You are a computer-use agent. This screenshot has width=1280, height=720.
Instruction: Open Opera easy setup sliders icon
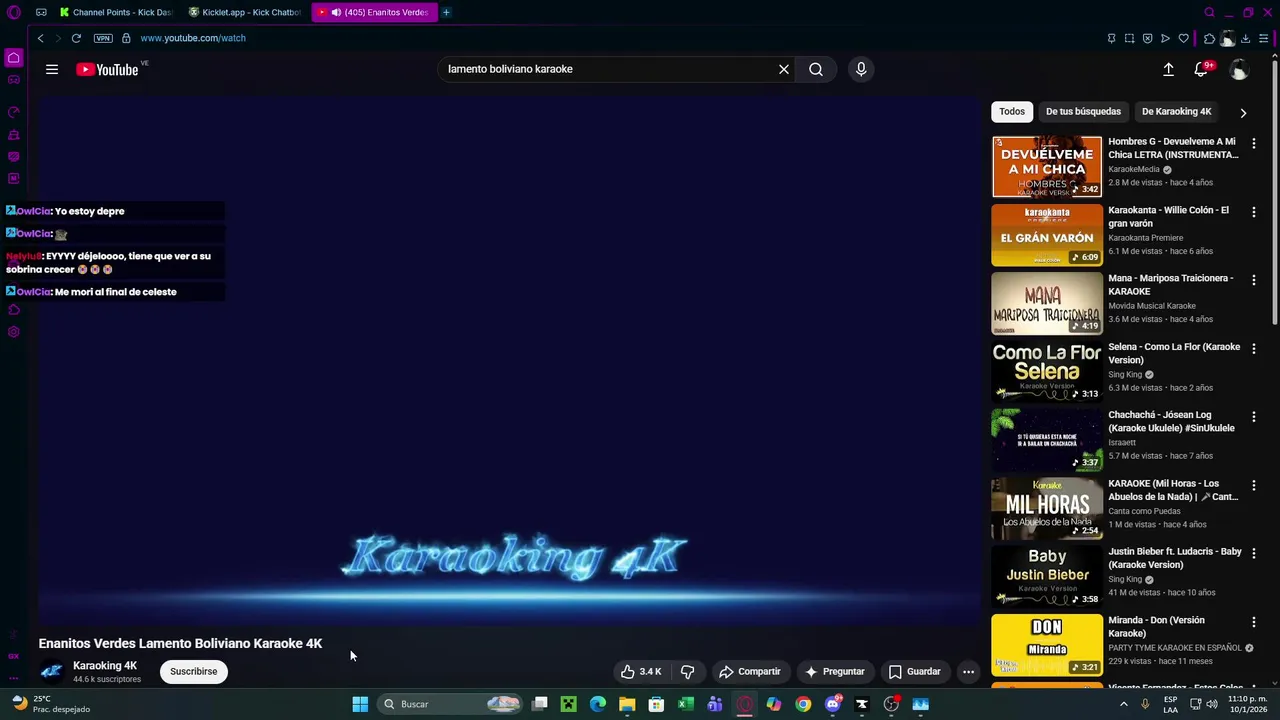(x=1264, y=38)
